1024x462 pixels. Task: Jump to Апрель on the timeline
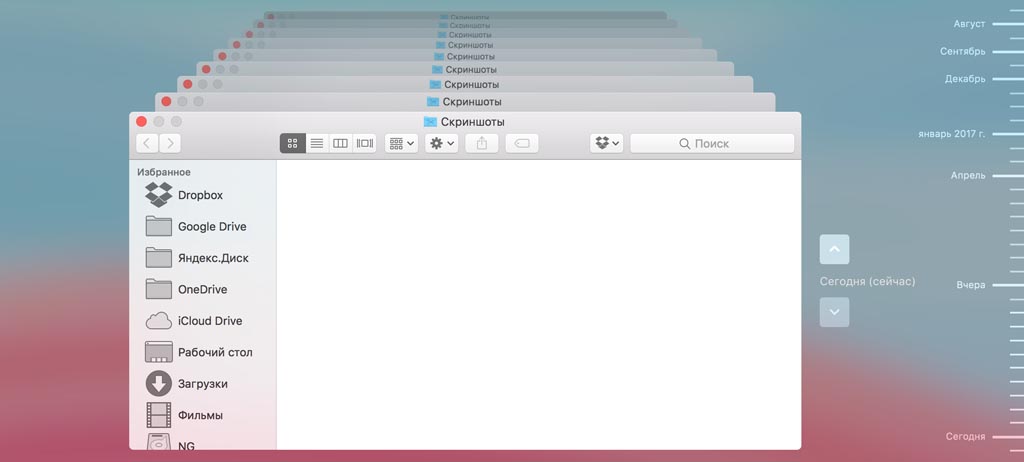click(x=968, y=175)
